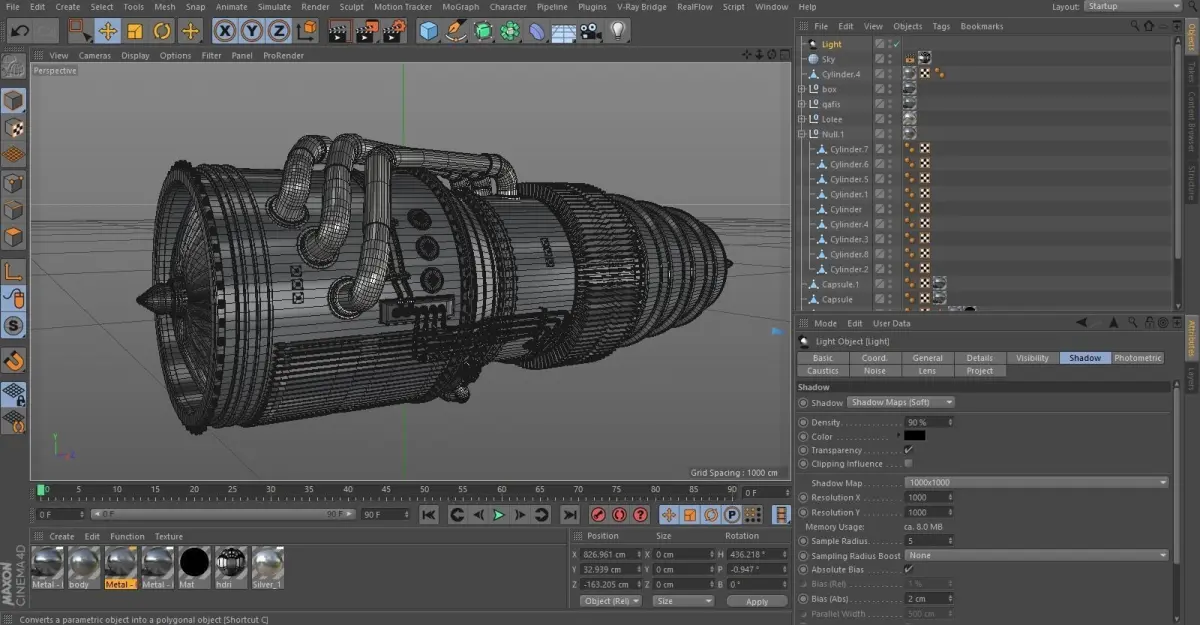The width and height of the screenshot is (1200, 625).
Task: Enable Clipping Influence checkbox
Action: (x=908, y=464)
